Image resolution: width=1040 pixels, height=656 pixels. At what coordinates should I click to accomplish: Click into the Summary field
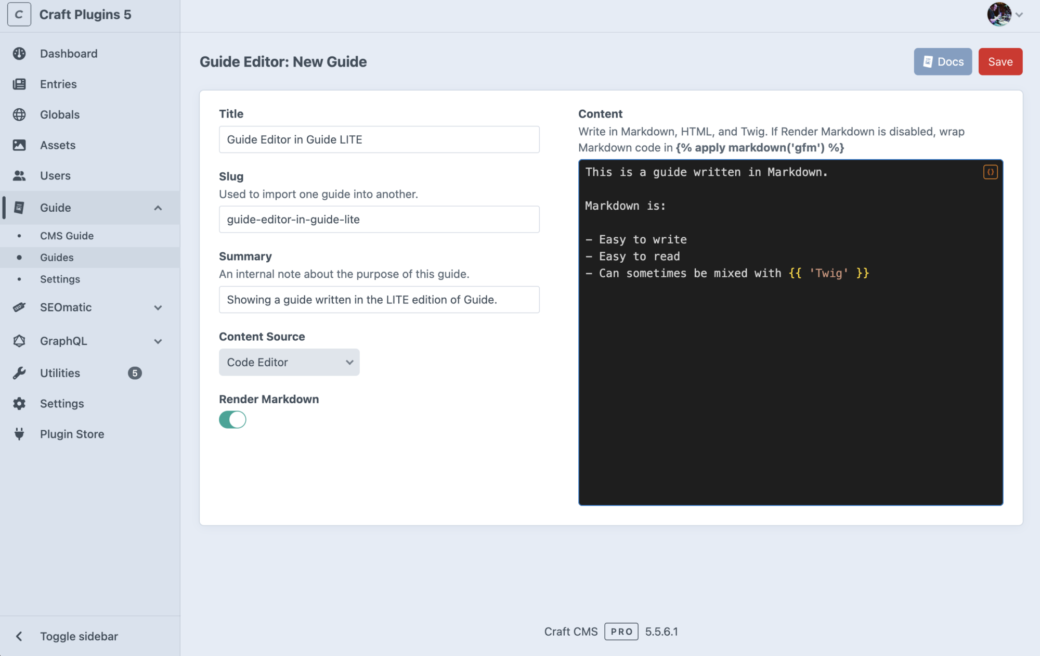pos(379,299)
